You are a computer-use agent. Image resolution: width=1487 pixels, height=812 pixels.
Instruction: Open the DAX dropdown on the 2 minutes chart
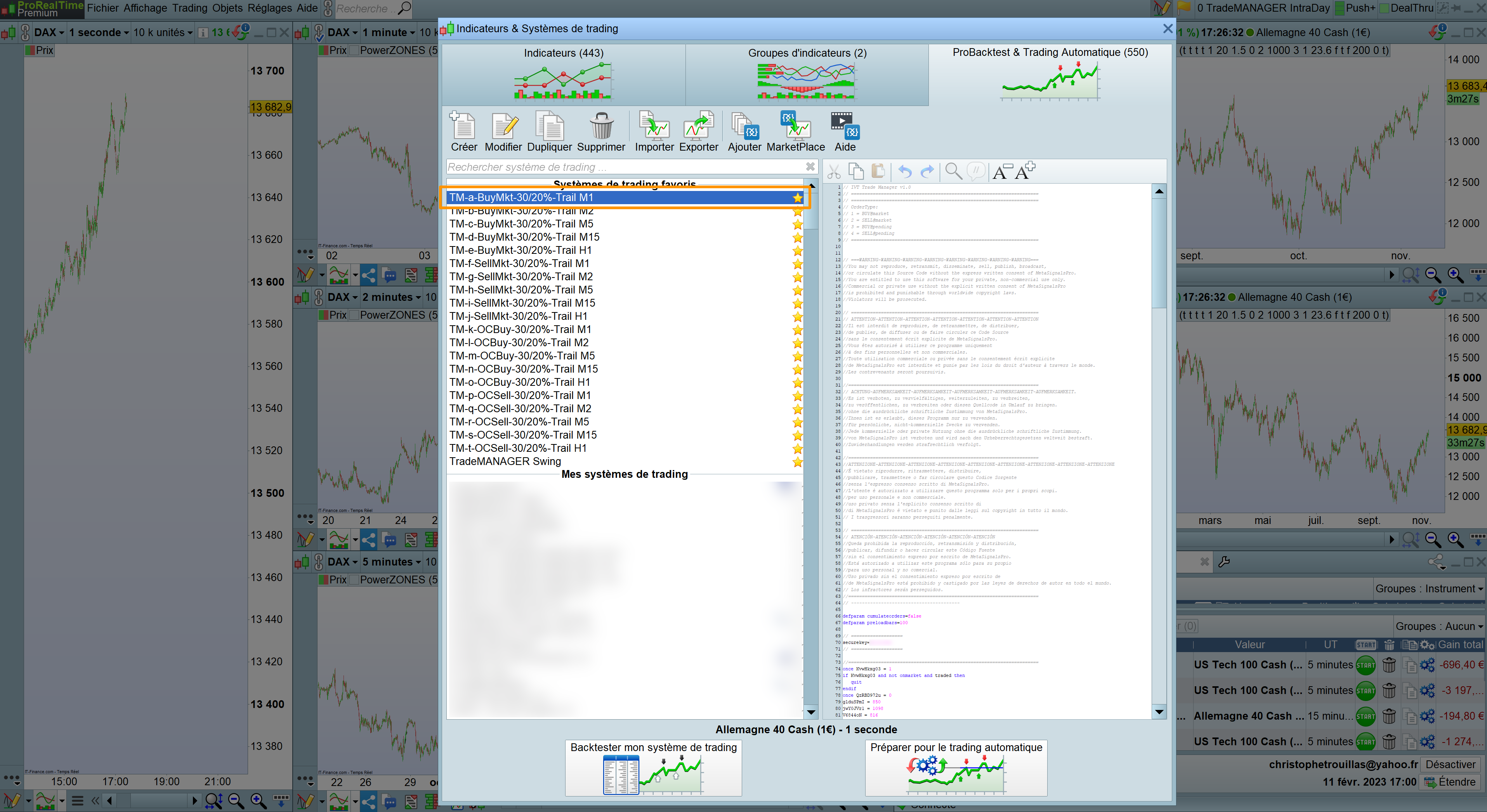[343, 297]
